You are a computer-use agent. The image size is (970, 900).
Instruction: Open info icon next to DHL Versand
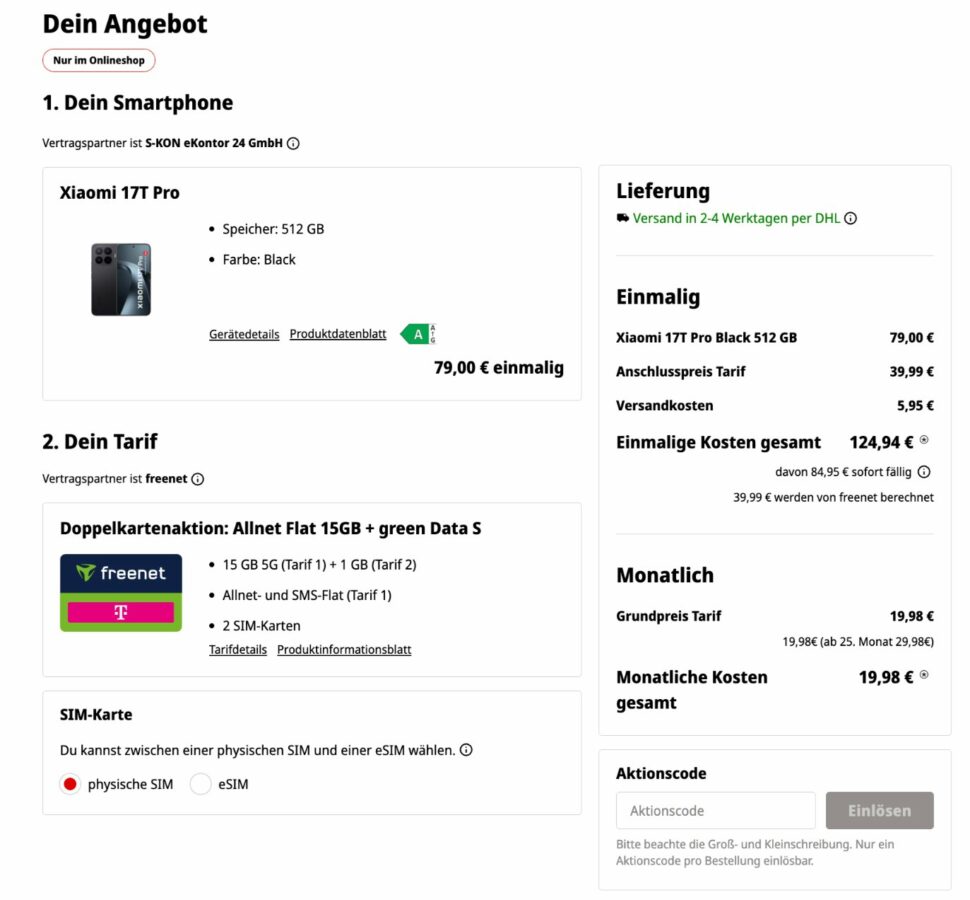point(851,218)
